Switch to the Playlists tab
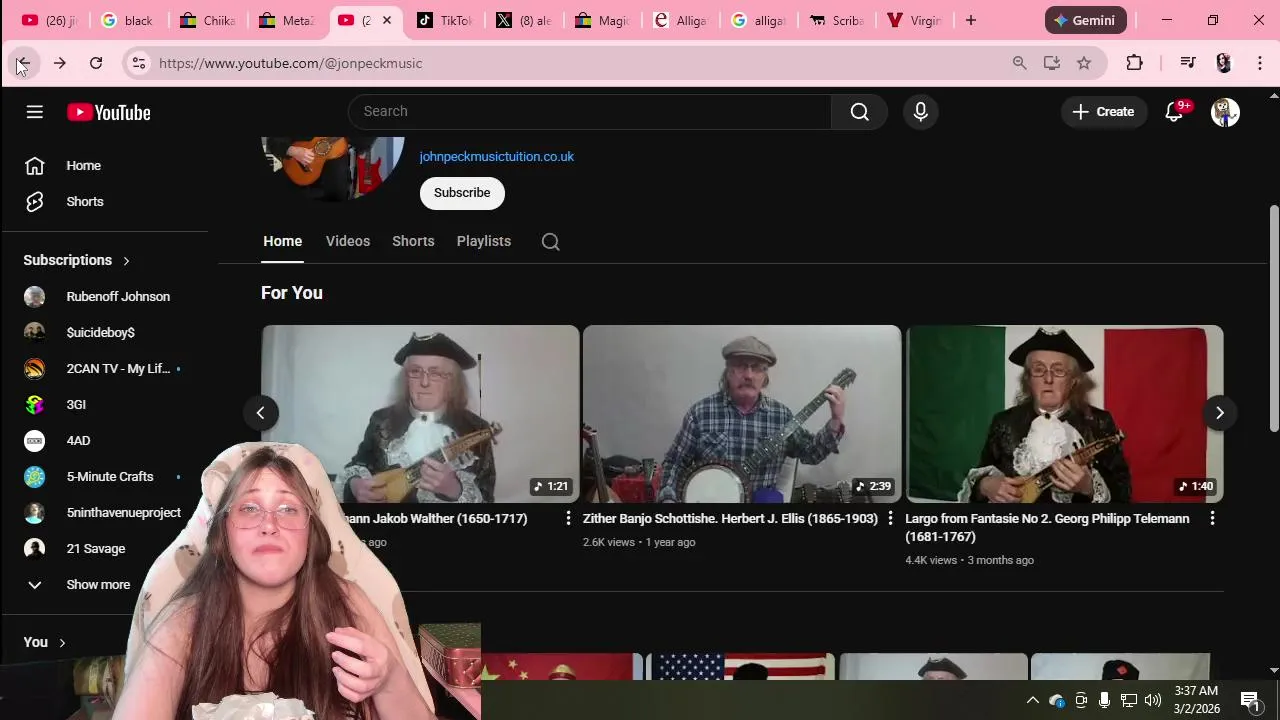The height and width of the screenshot is (720, 1280). [x=484, y=241]
